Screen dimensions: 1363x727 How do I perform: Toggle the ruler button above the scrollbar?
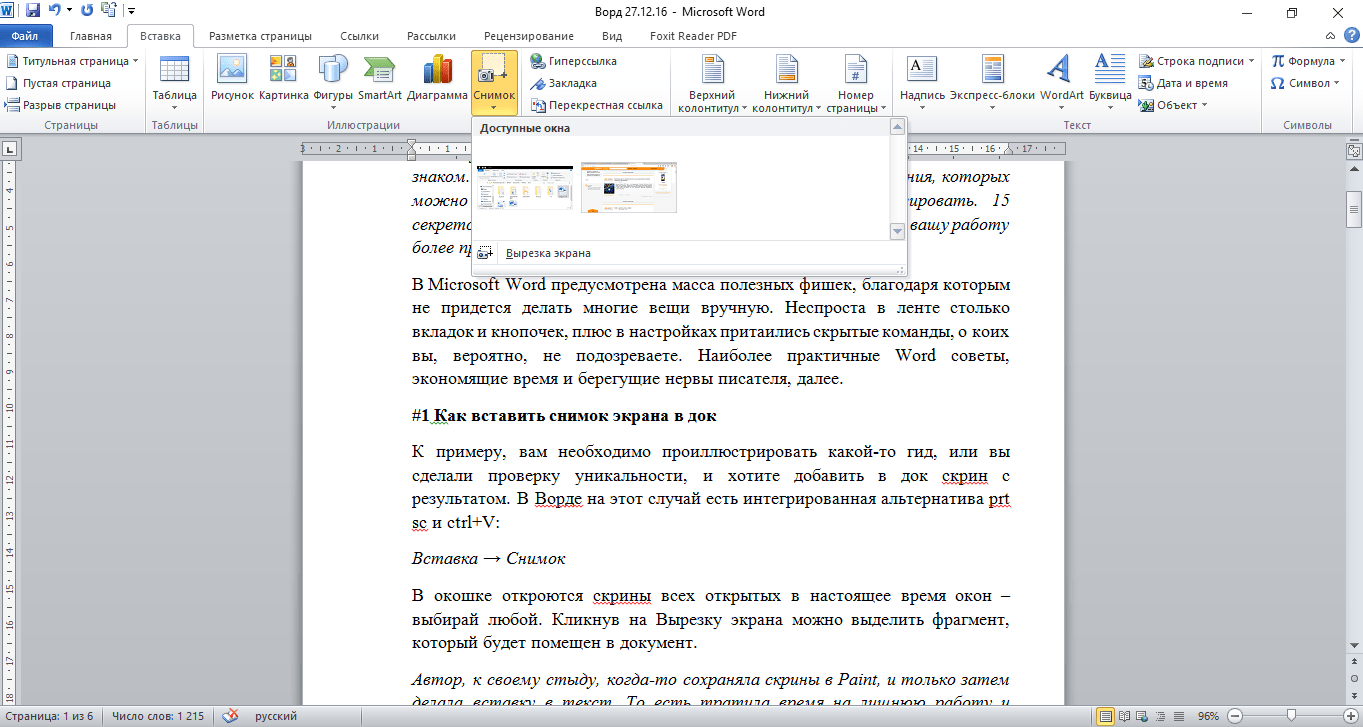coord(1354,151)
